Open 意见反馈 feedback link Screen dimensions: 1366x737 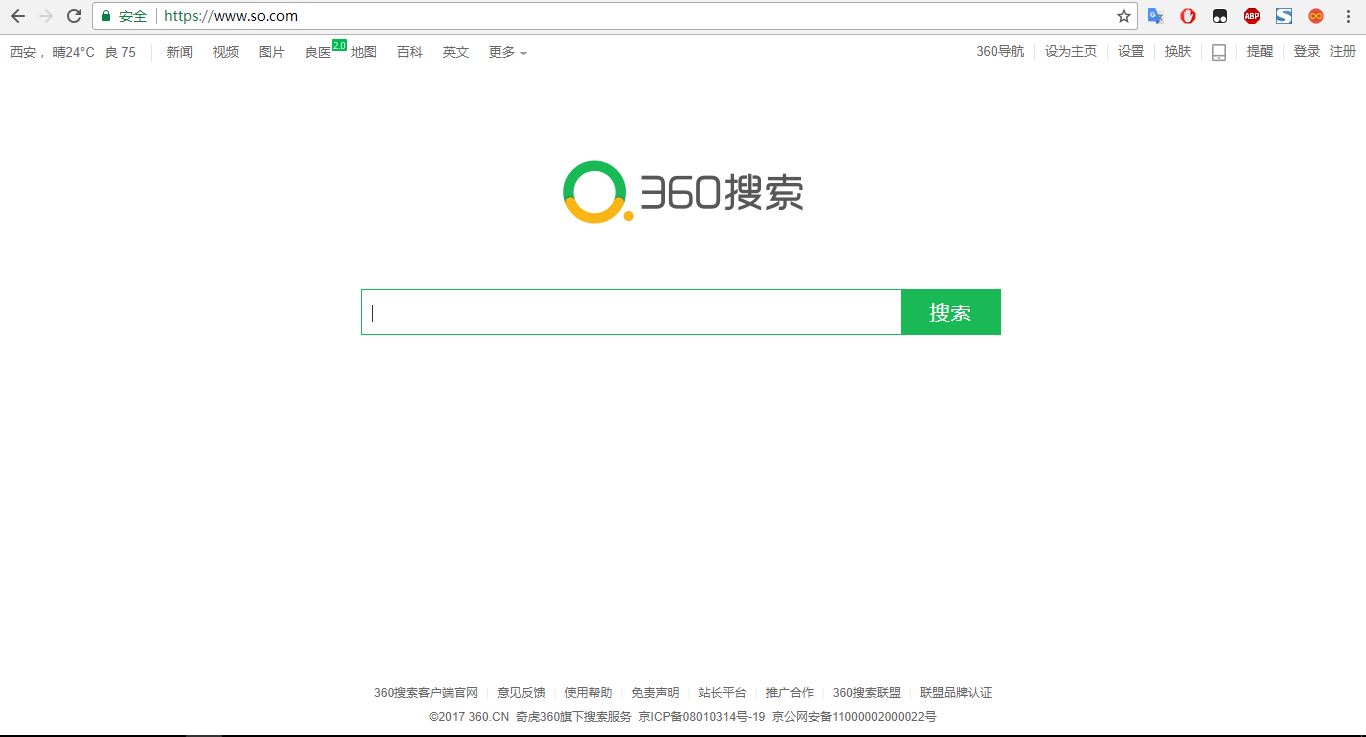[x=521, y=693]
